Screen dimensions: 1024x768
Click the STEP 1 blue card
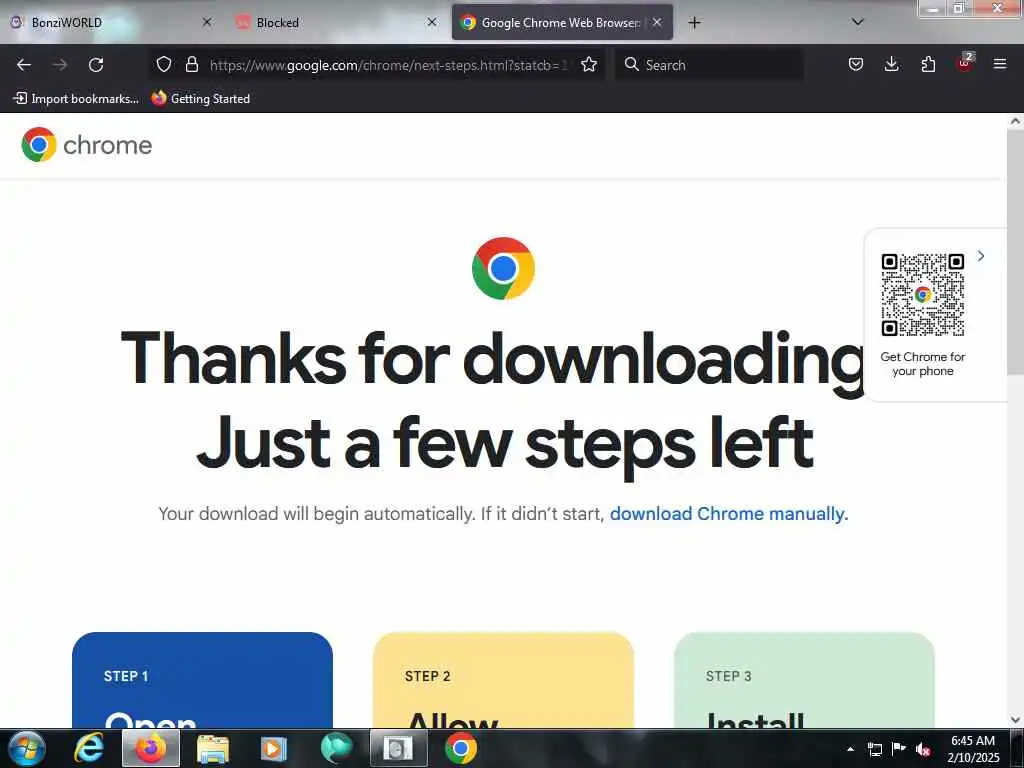pos(202,680)
